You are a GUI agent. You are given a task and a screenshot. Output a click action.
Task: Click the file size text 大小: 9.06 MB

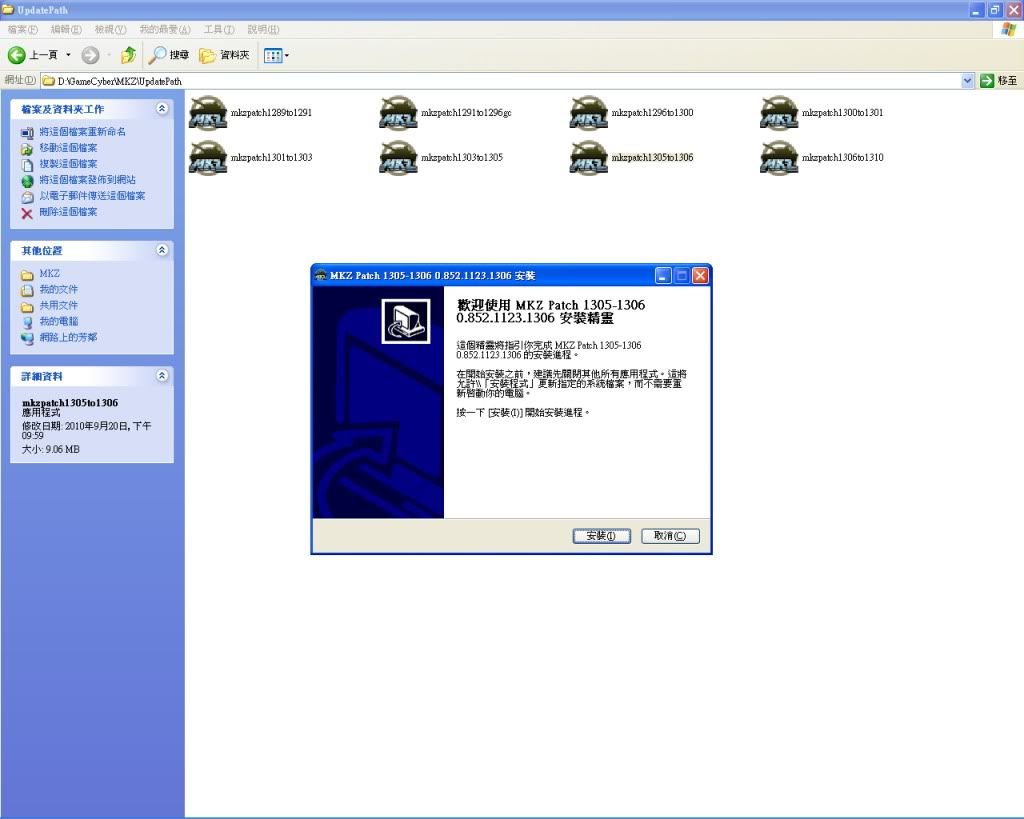click(50, 449)
